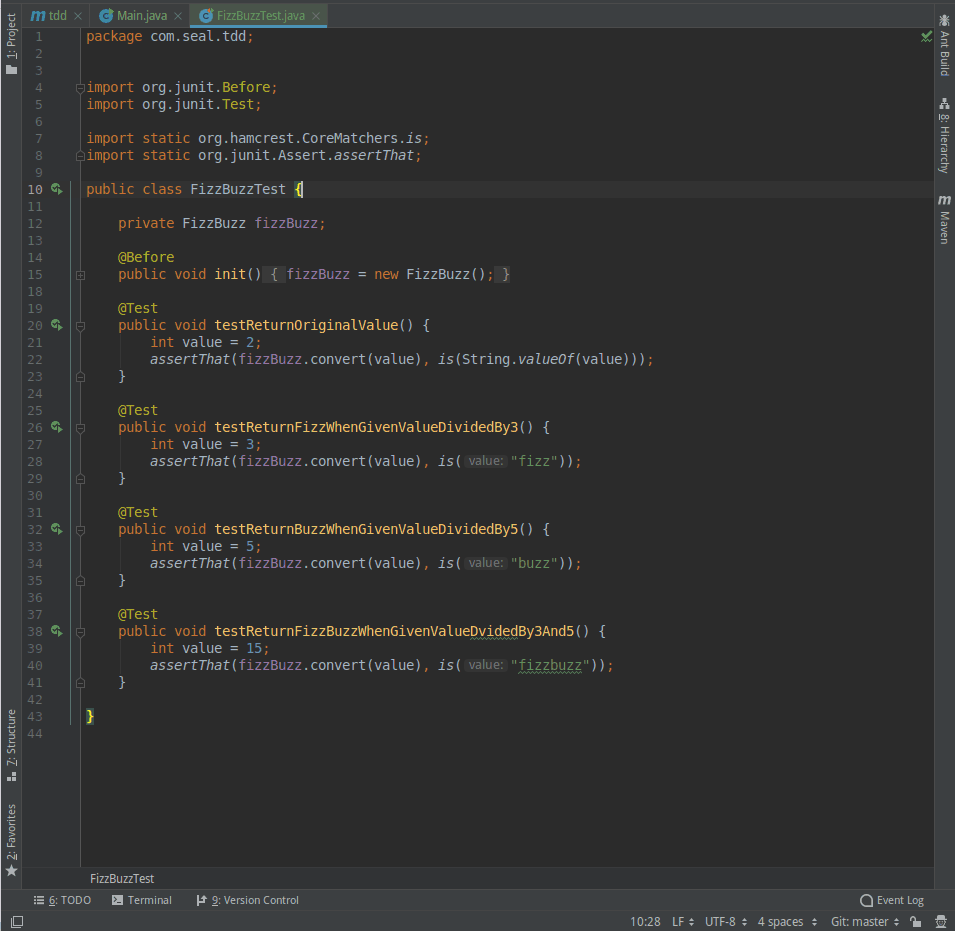Expand the folded init method at line 15
The width and height of the screenshot is (955, 931).
pyautogui.click(x=80, y=275)
